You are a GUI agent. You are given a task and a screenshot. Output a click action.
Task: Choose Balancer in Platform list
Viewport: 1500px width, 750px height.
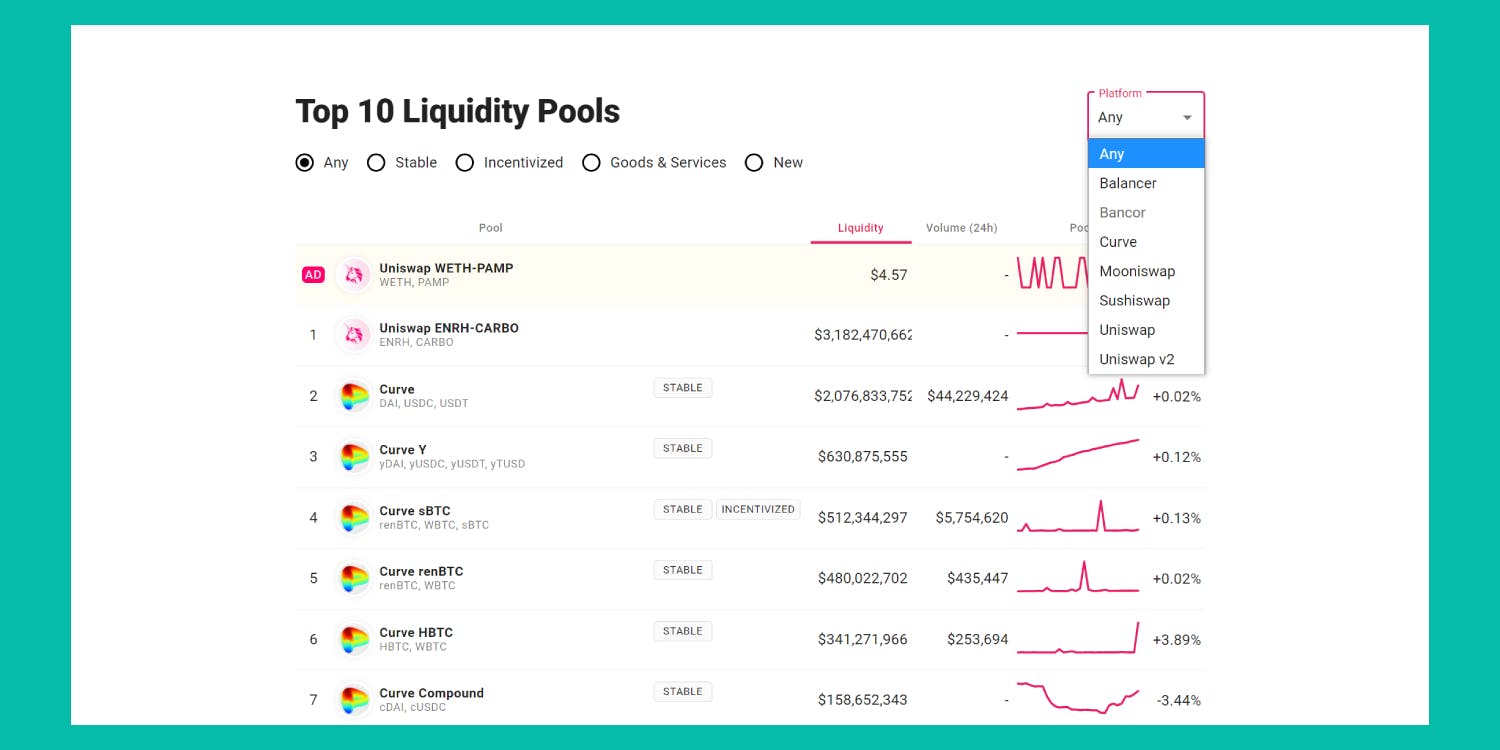tap(1146, 183)
